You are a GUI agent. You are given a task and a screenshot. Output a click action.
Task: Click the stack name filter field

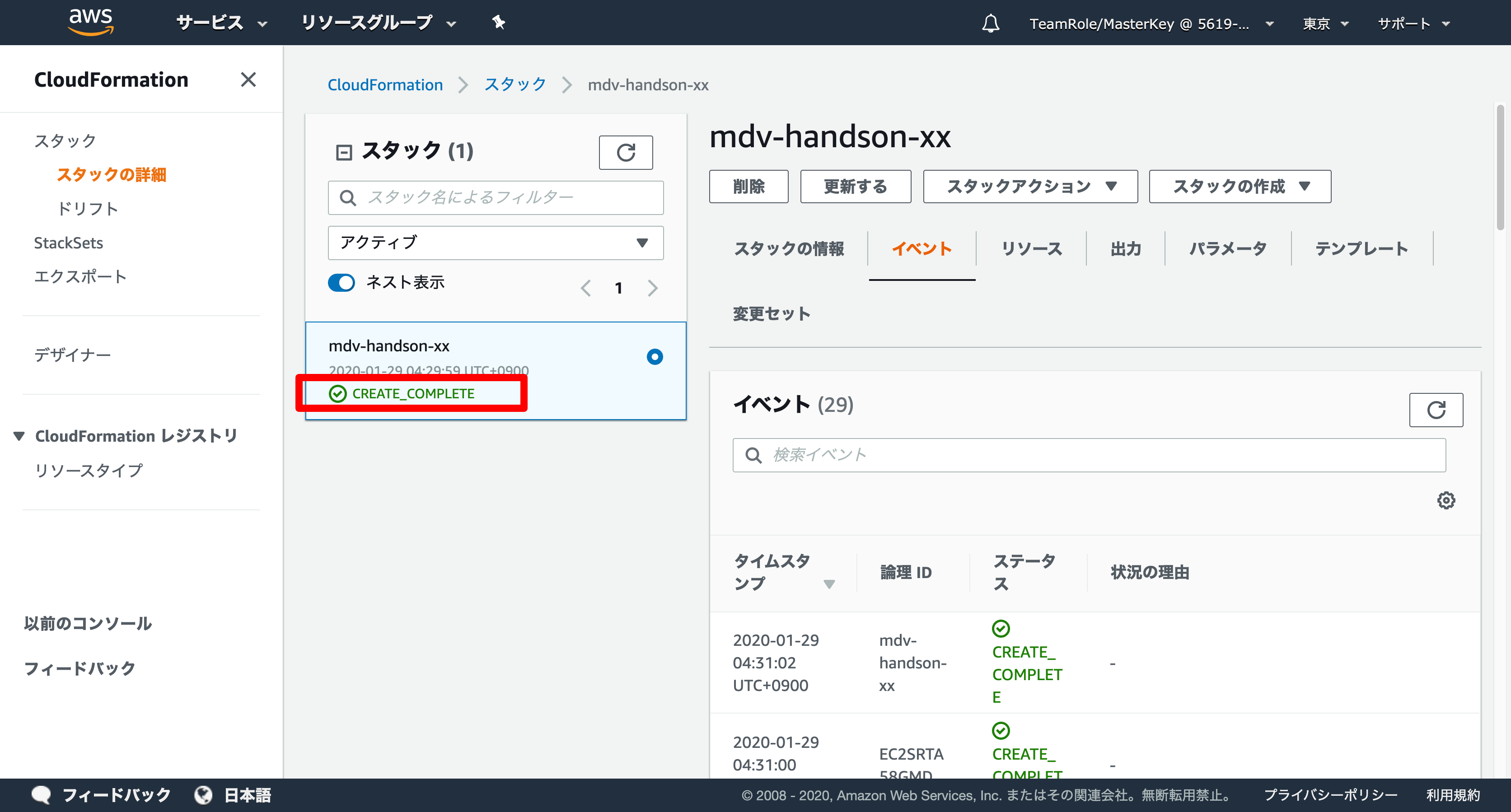coord(496,197)
